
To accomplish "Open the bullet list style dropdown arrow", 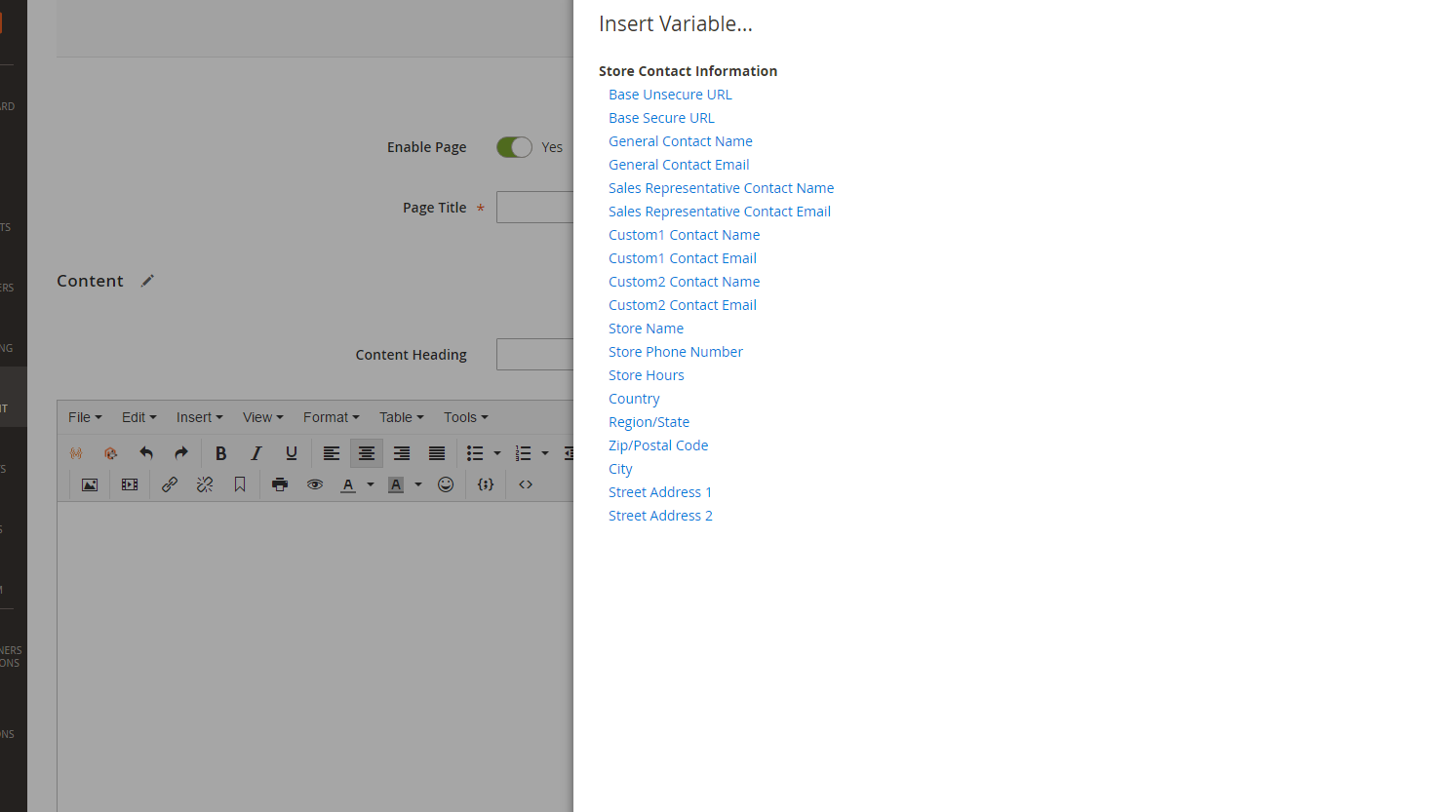I will (x=497, y=453).
